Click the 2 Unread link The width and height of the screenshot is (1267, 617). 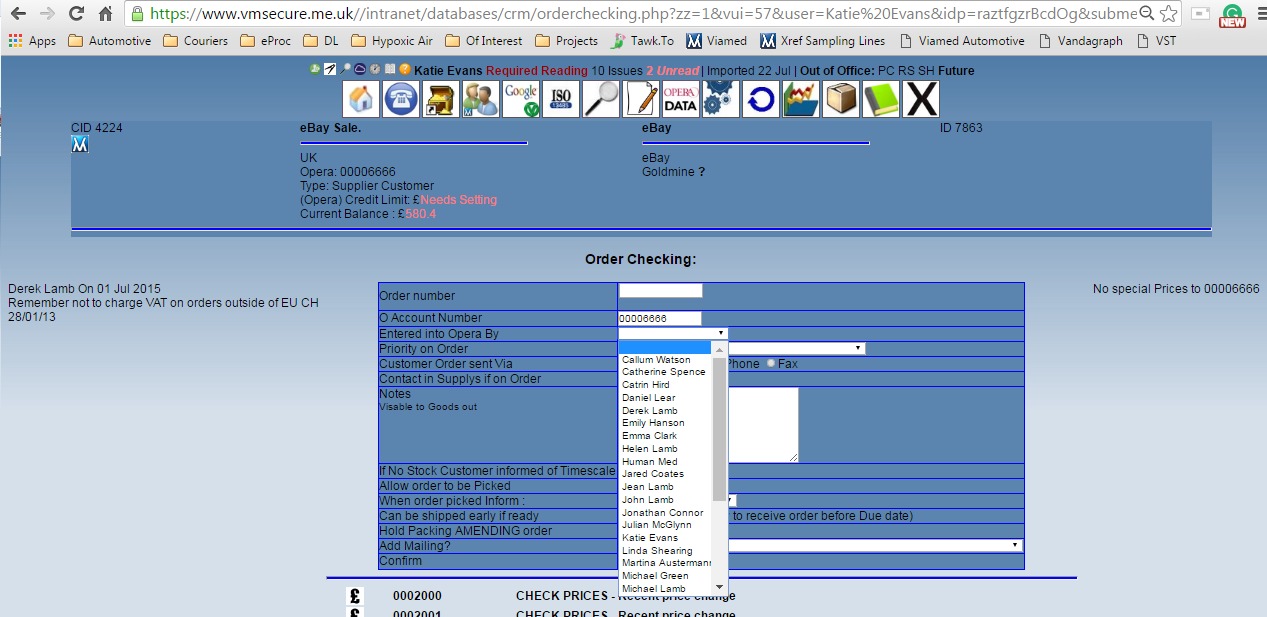pos(670,71)
